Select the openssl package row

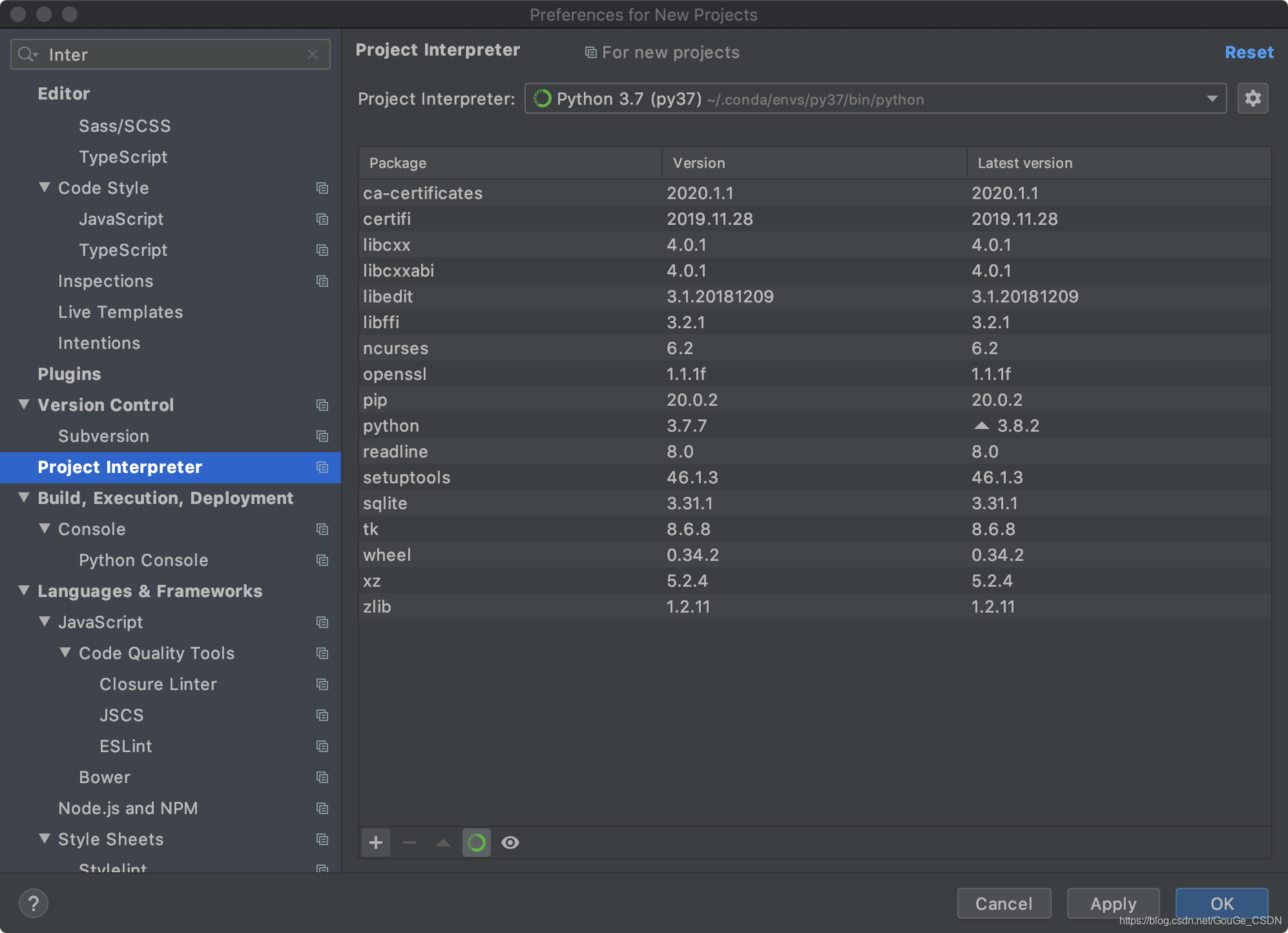(815, 374)
